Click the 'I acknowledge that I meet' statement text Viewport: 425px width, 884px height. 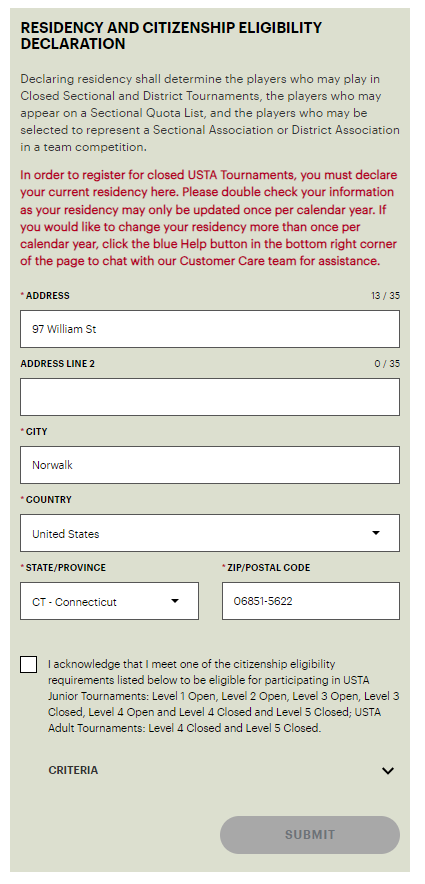pos(224,696)
